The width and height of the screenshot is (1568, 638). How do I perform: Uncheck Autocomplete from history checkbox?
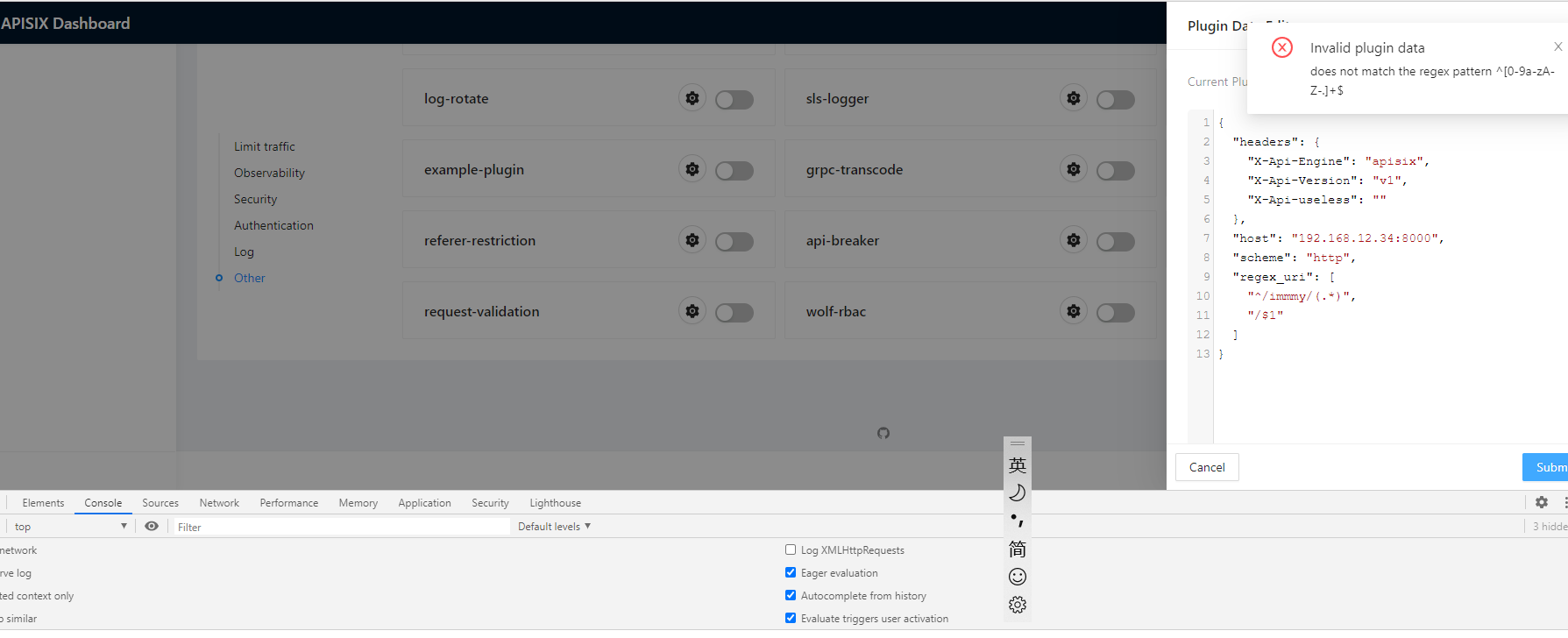pos(791,595)
